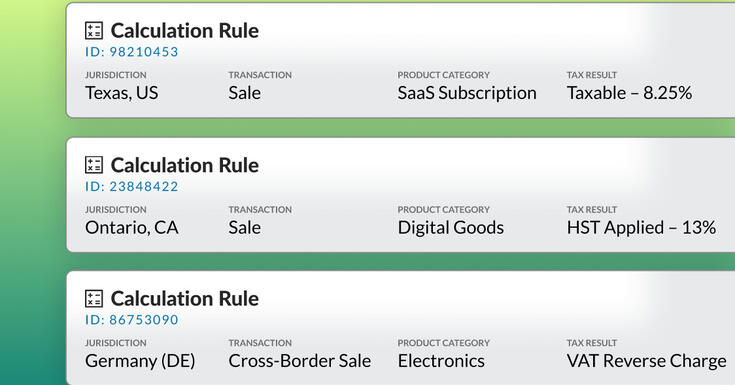The height and width of the screenshot is (385, 735).
Task: Click HST Applied – 13% tax result
Action: (x=641, y=228)
